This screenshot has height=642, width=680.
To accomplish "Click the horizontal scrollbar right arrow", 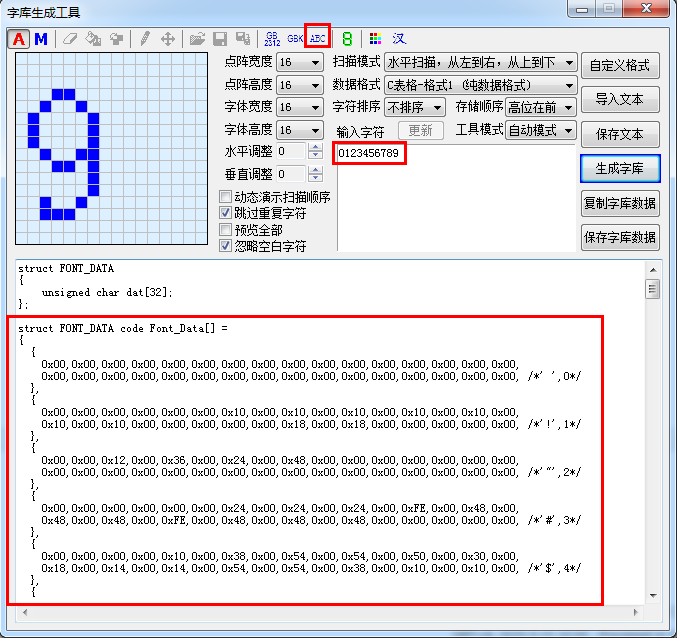I will tap(636, 613).
